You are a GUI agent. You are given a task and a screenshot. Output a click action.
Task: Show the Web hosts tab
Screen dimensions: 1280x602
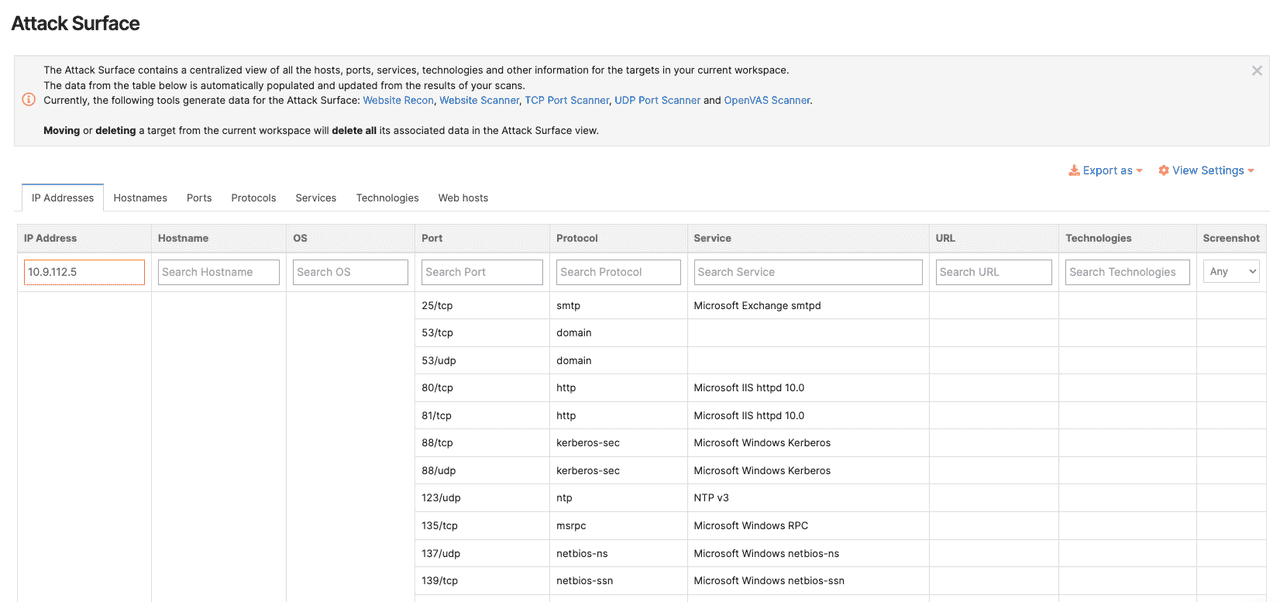463,198
